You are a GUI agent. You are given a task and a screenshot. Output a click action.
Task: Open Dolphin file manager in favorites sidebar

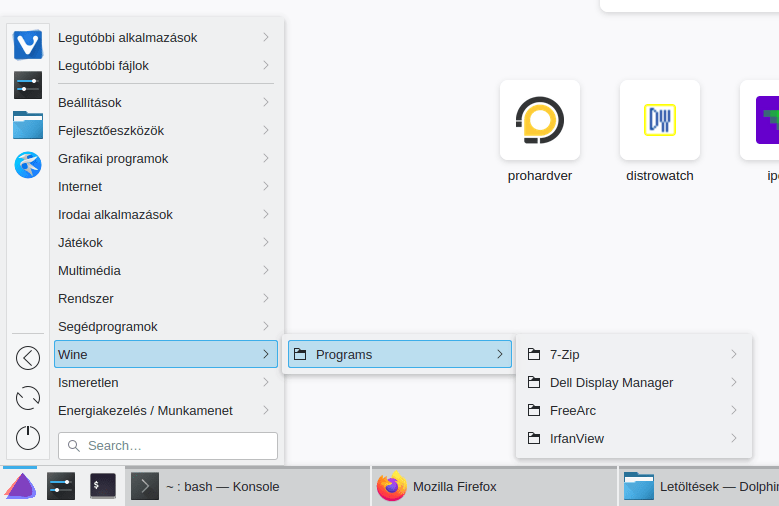(x=28, y=125)
